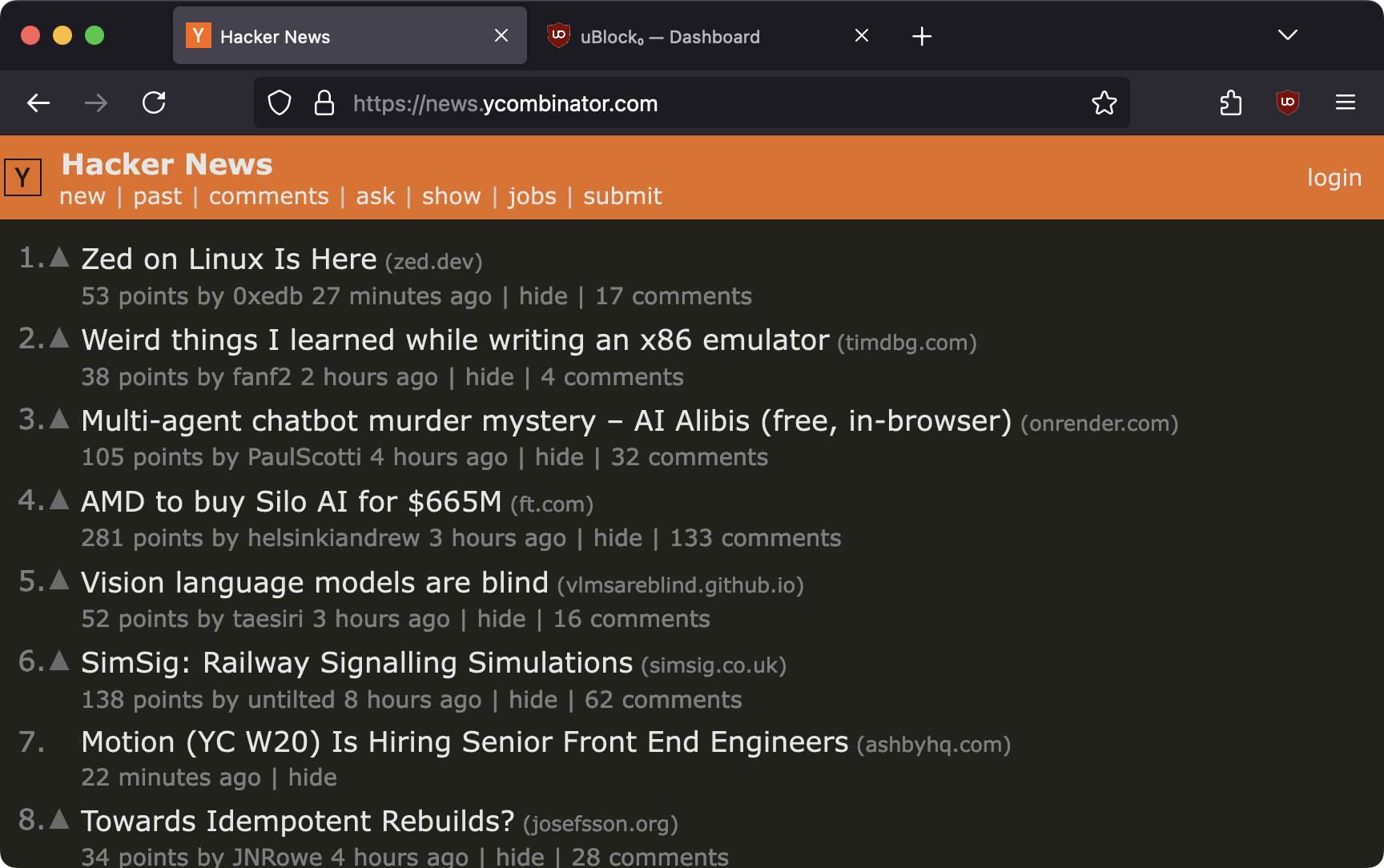This screenshot has width=1384, height=868.
Task: Open the list all tabs dropdown
Action: click(x=1287, y=35)
